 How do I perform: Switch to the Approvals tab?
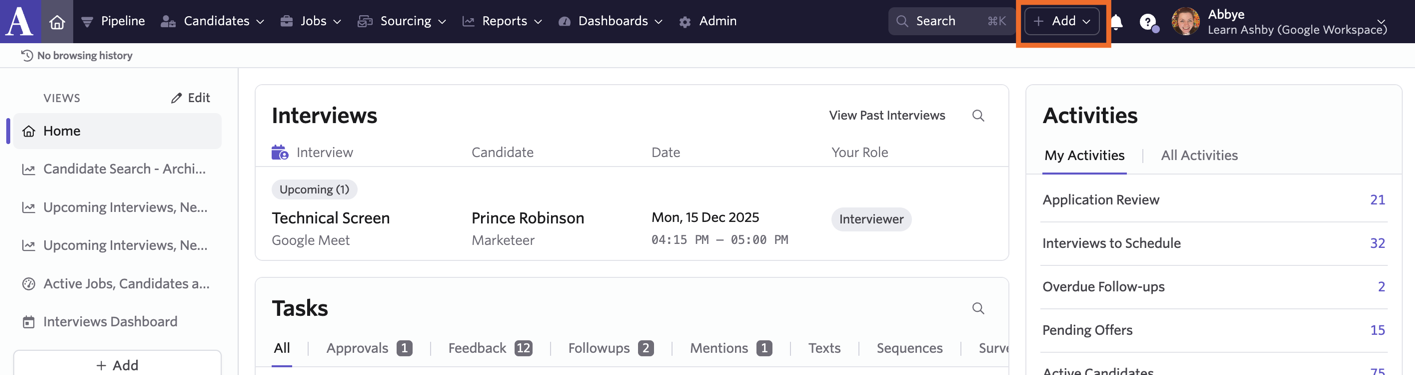369,348
